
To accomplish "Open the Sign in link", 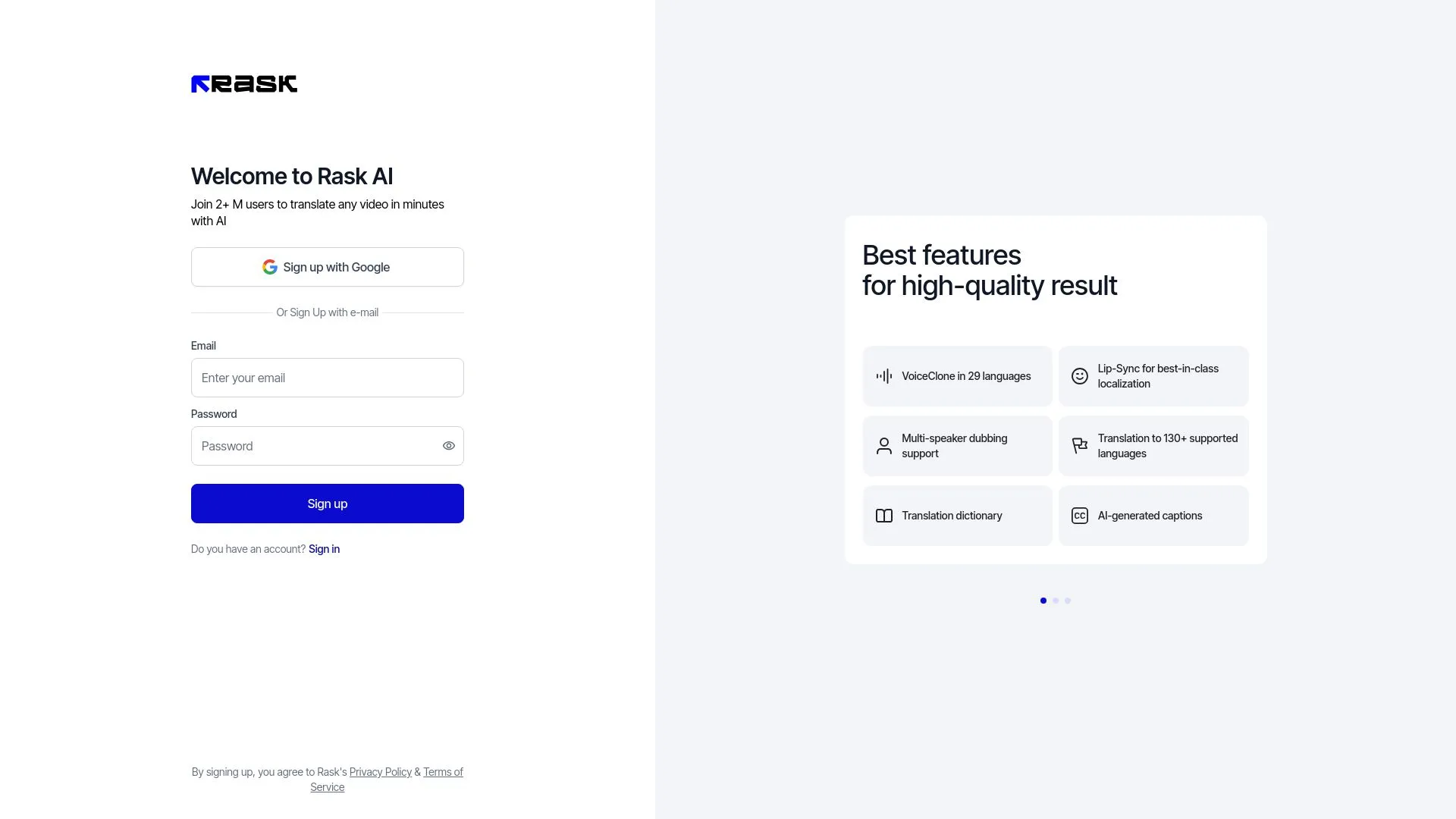I will (x=324, y=549).
